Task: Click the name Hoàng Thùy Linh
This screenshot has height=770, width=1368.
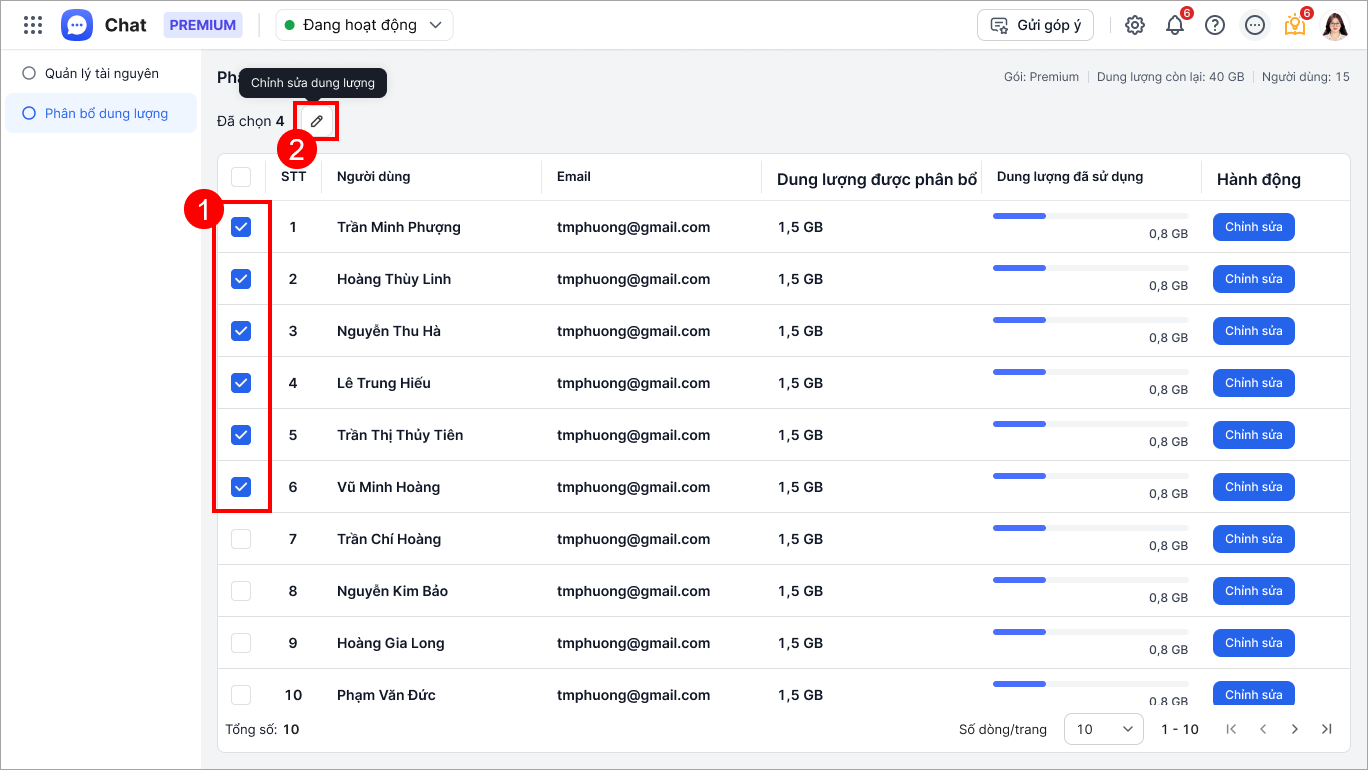Action: point(394,279)
